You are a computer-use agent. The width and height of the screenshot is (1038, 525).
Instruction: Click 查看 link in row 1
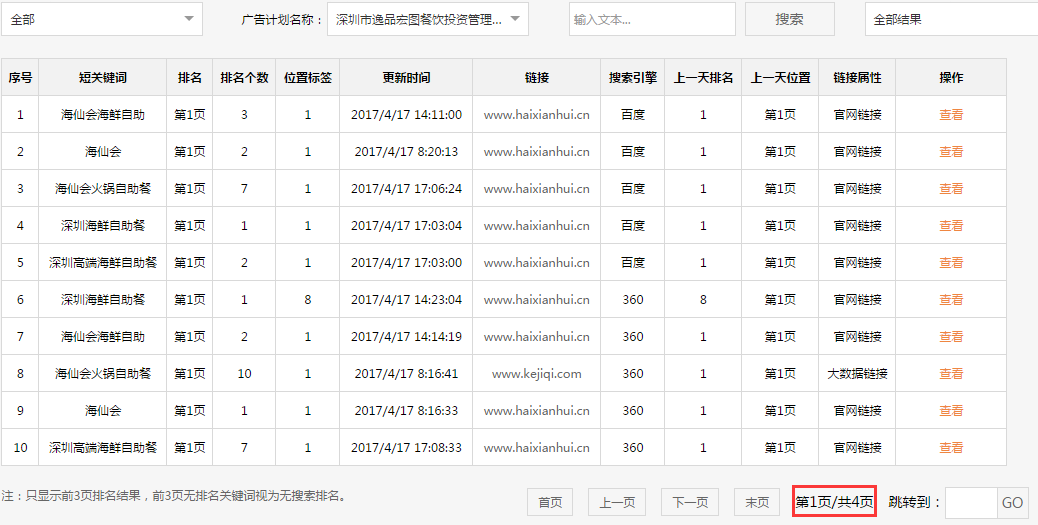click(951, 115)
